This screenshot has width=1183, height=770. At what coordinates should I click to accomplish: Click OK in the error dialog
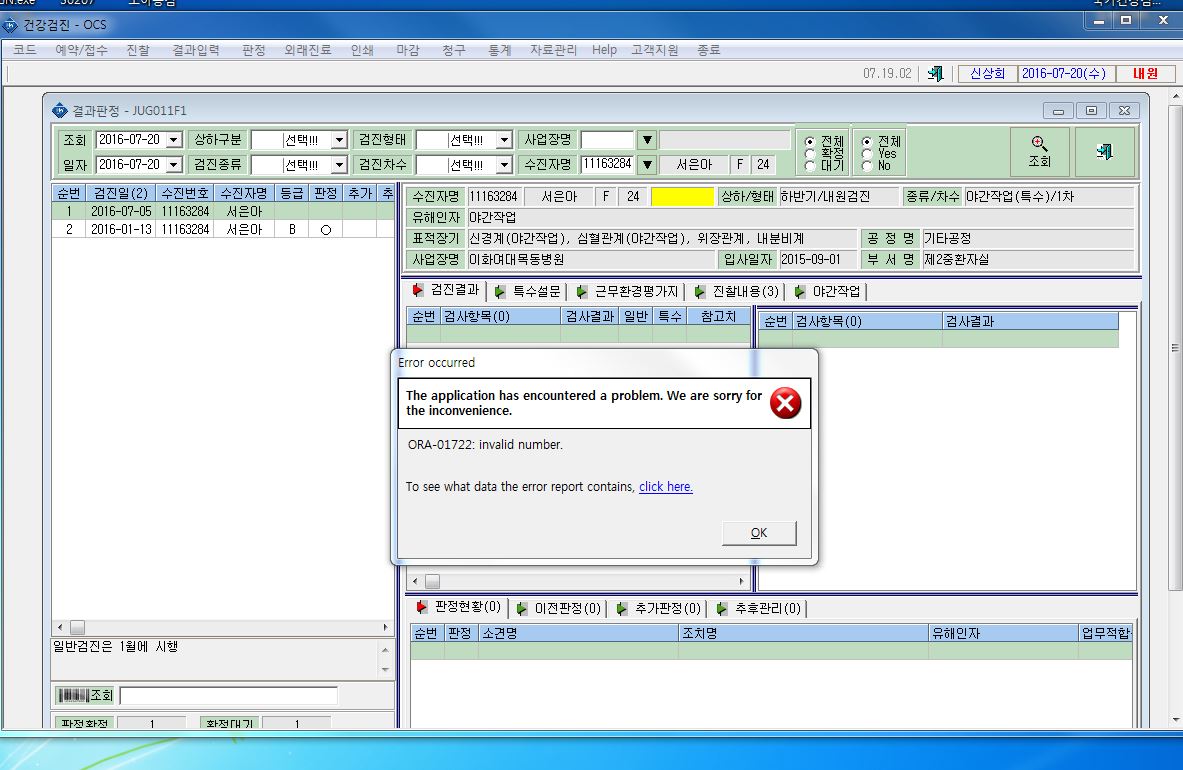coord(759,533)
